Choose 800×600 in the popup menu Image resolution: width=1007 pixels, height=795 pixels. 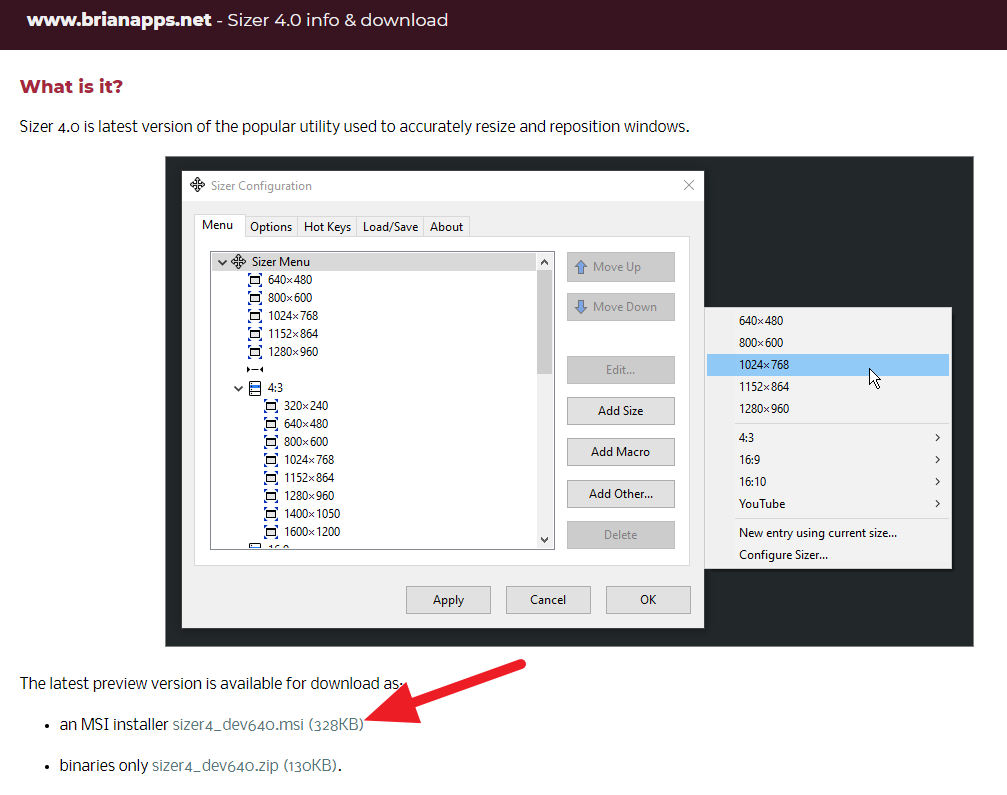pos(828,342)
